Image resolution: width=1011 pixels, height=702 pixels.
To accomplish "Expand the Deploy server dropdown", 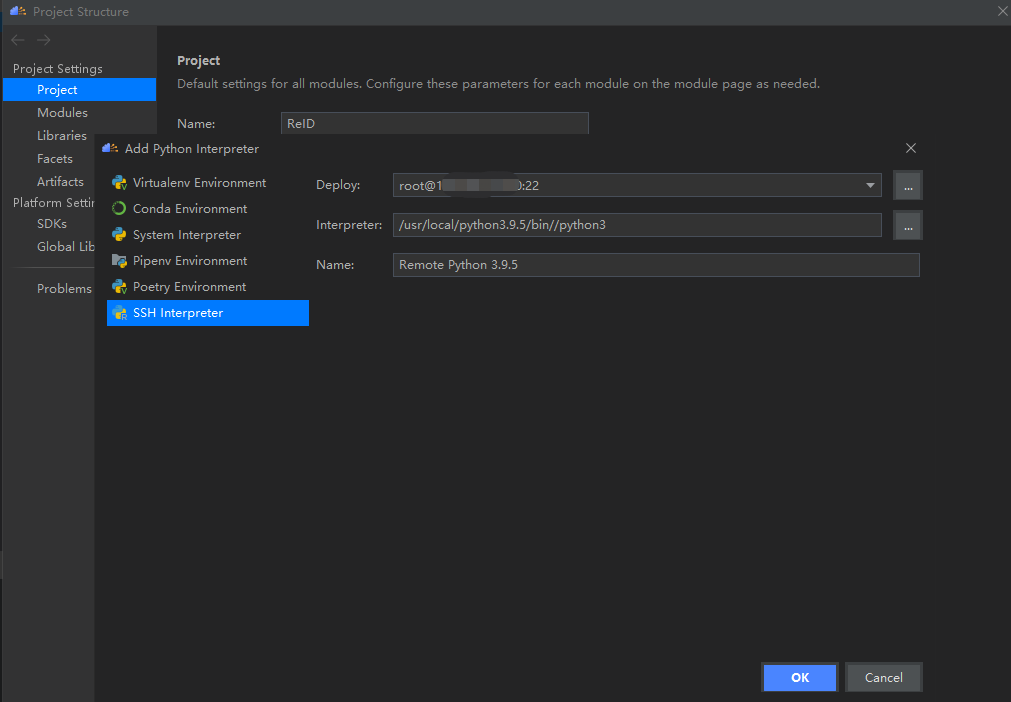I will [870, 185].
